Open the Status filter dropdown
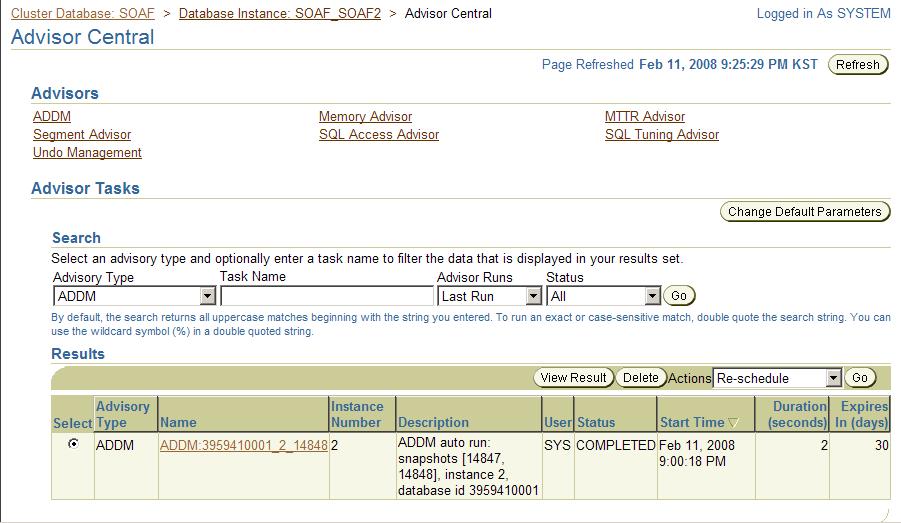 pos(653,296)
